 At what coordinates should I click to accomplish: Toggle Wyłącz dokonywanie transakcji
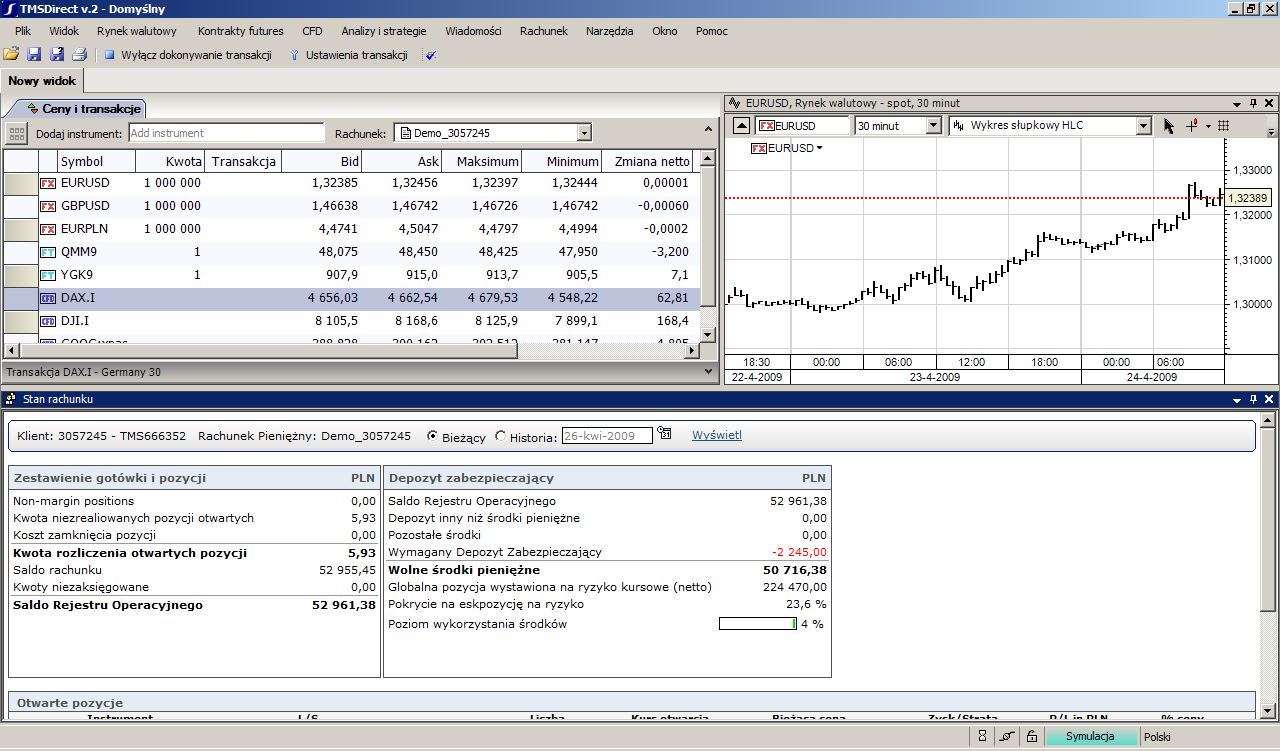point(187,55)
